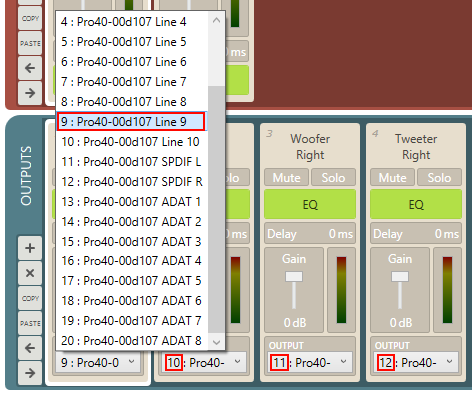The height and width of the screenshot is (395, 472).
Task: Click the outputs PASTE icon button
Action: click(30, 323)
